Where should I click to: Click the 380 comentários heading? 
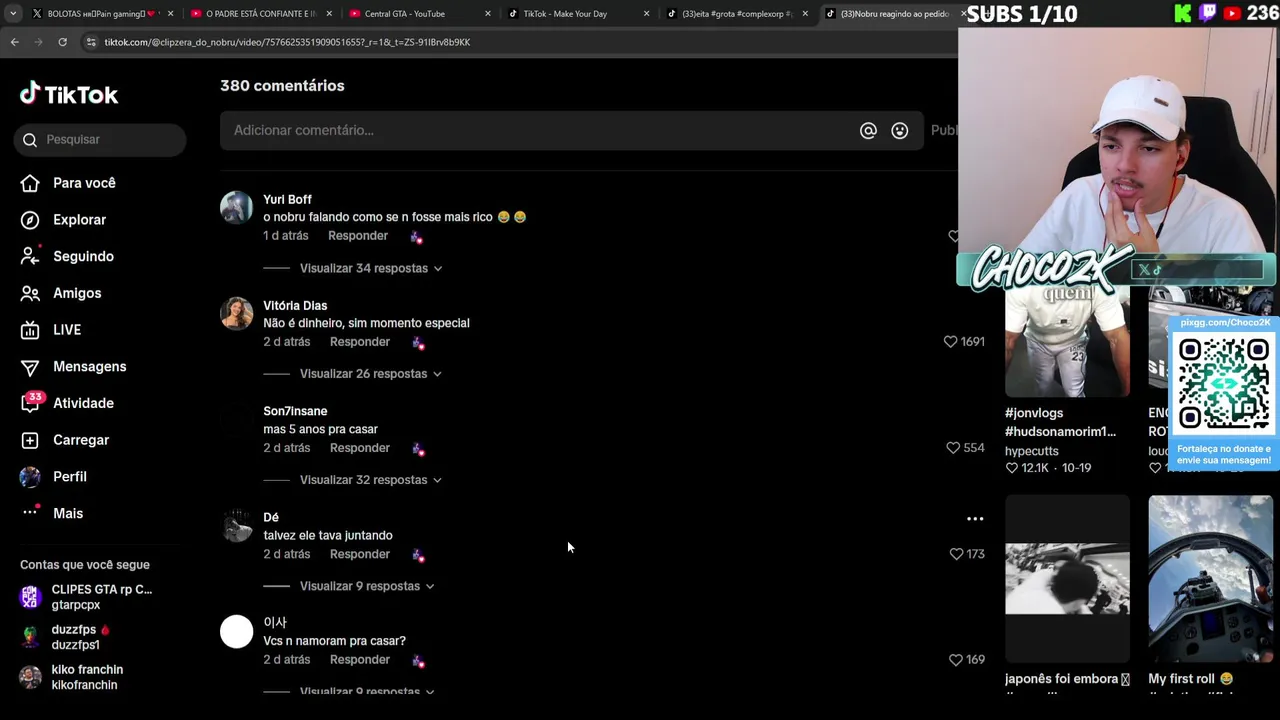pyautogui.click(x=282, y=86)
